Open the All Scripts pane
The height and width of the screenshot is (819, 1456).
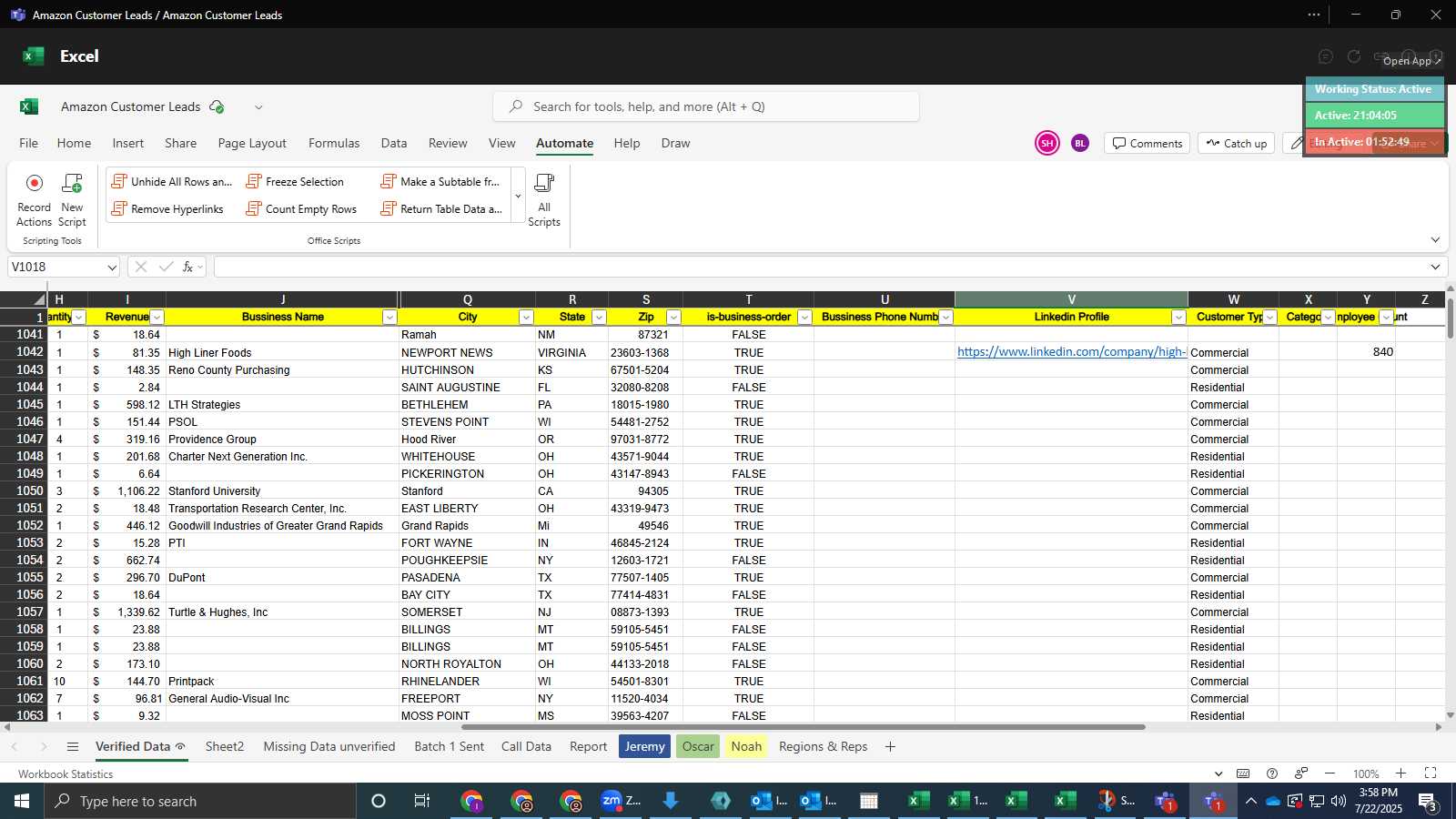[x=544, y=199]
